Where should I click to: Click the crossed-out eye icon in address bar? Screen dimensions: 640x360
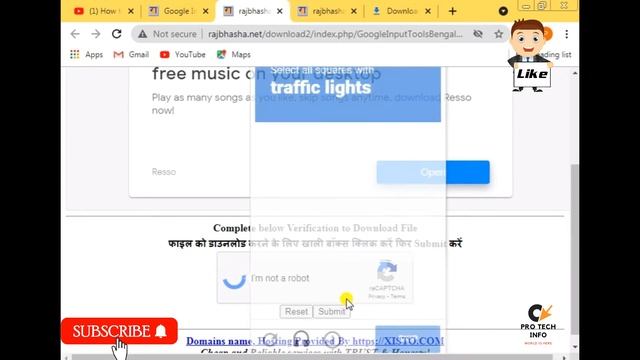coord(478,34)
